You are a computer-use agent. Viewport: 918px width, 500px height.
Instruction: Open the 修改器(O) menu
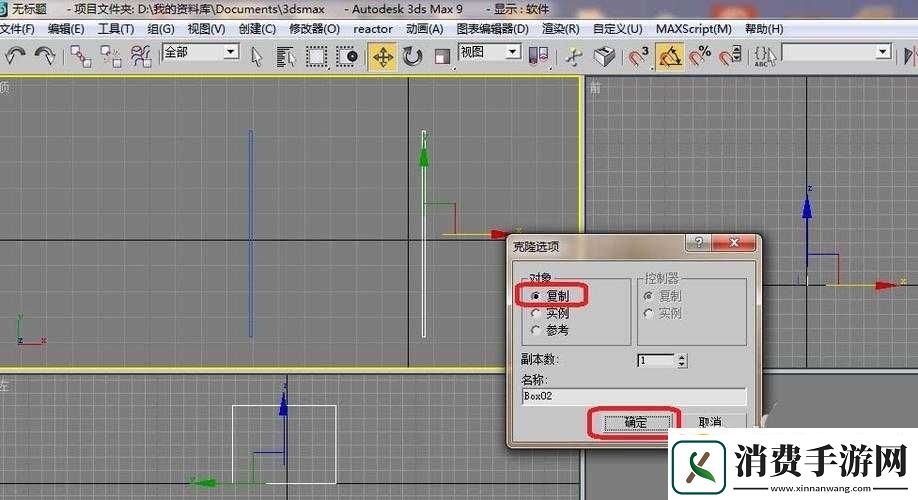click(314, 29)
